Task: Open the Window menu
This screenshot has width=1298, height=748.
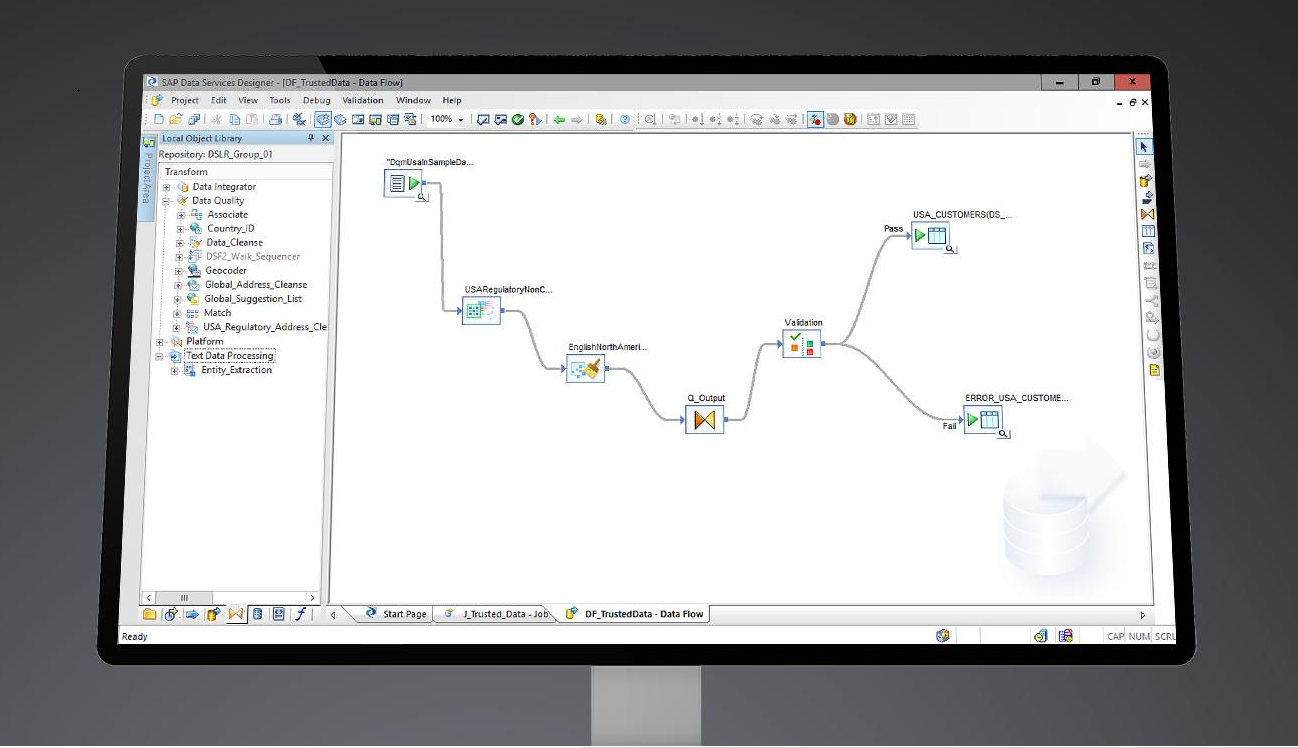Action: click(x=413, y=100)
